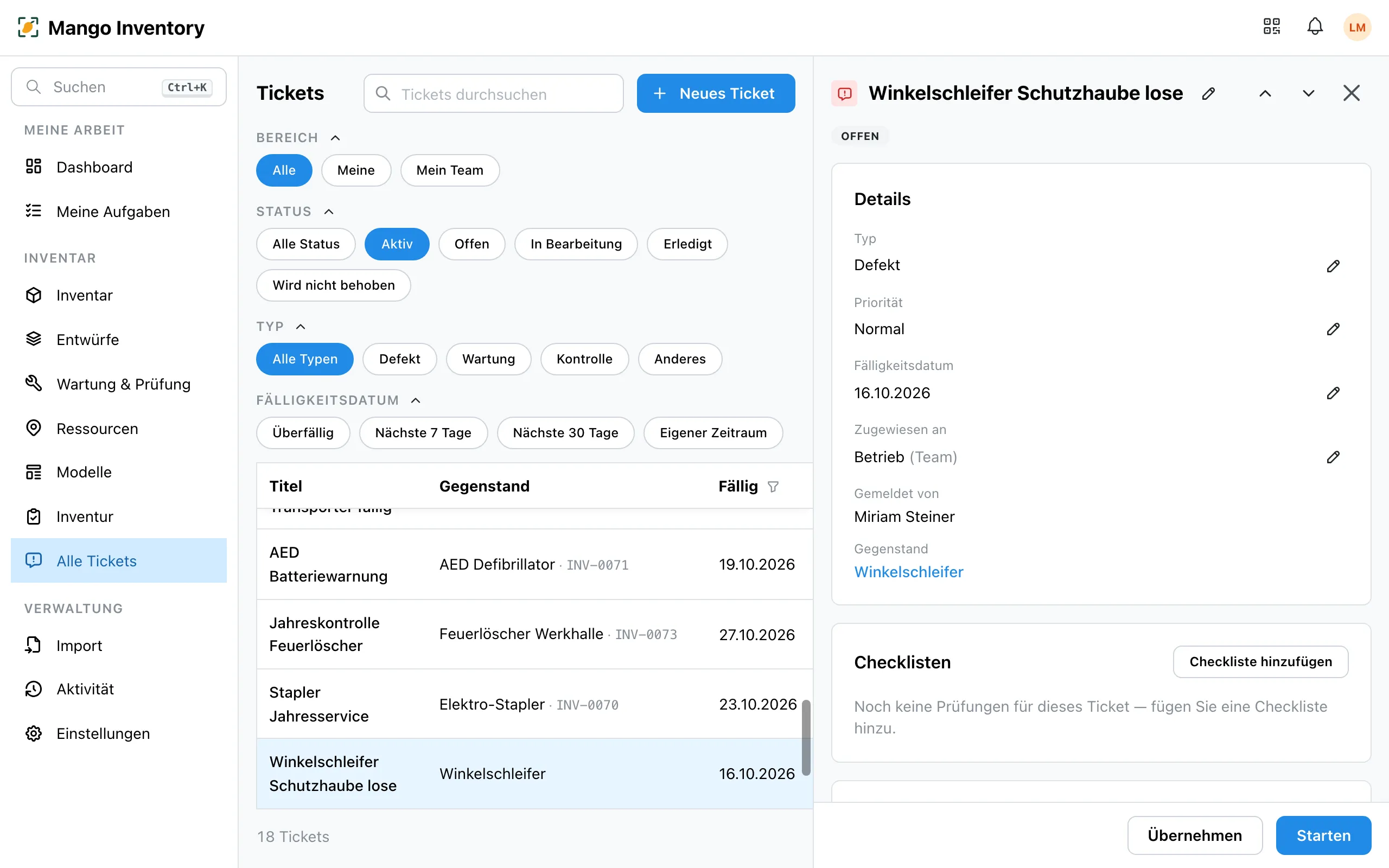This screenshot has height=868, width=1389.
Task: Toggle the In Bearbeitung status filter
Action: 576,244
